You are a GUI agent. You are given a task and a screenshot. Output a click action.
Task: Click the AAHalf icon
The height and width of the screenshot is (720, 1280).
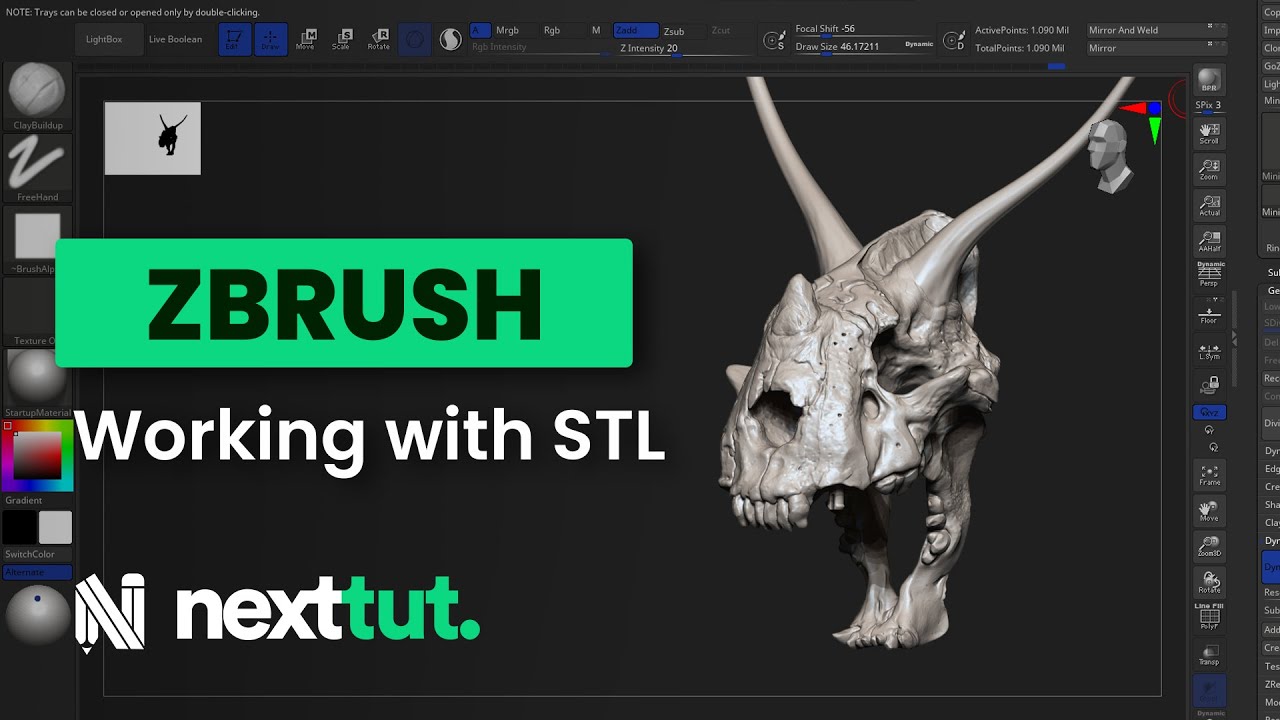click(x=1209, y=241)
